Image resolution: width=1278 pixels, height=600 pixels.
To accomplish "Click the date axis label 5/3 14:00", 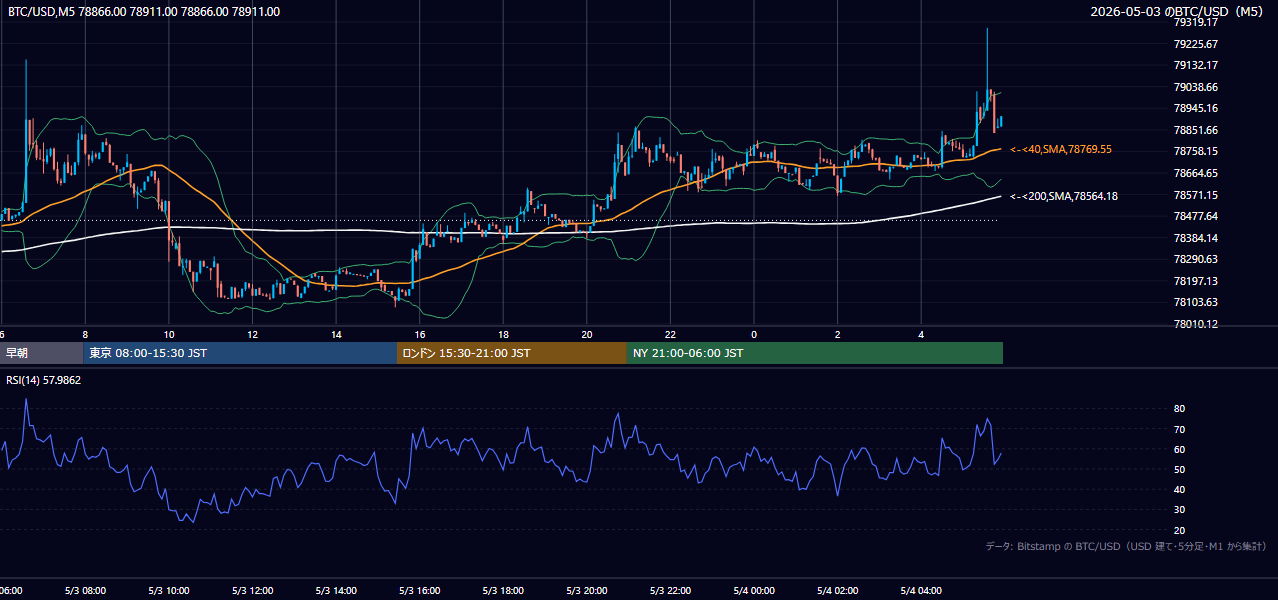I will [336, 591].
